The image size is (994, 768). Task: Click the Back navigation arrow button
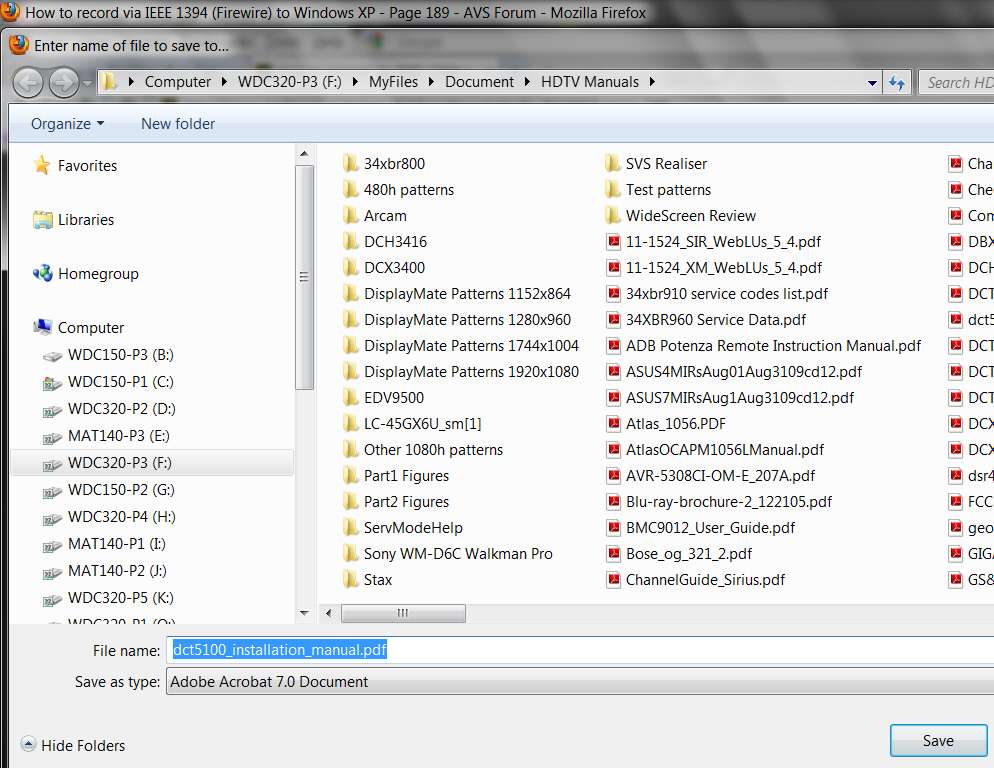pyautogui.click(x=27, y=82)
